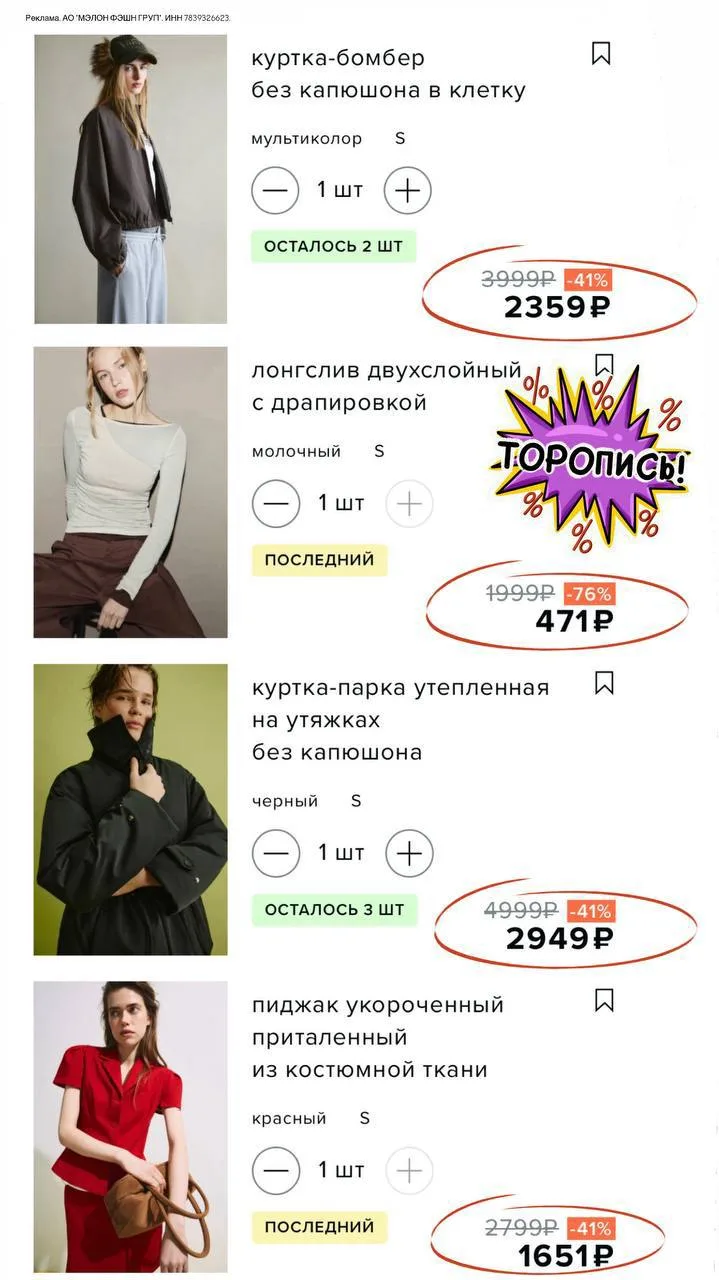Decrease quantity of лонгслив двухслойный
The height and width of the screenshot is (1280, 719).
click(276, 503)
